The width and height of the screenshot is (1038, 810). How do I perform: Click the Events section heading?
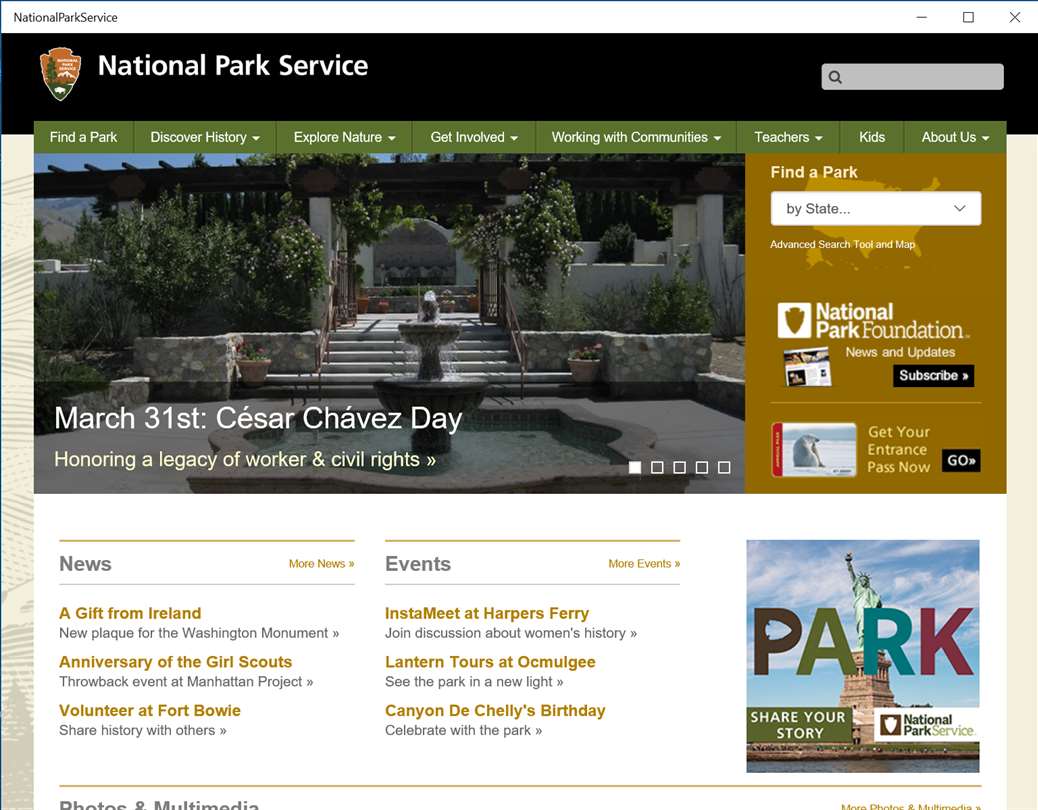click(418, 564)
